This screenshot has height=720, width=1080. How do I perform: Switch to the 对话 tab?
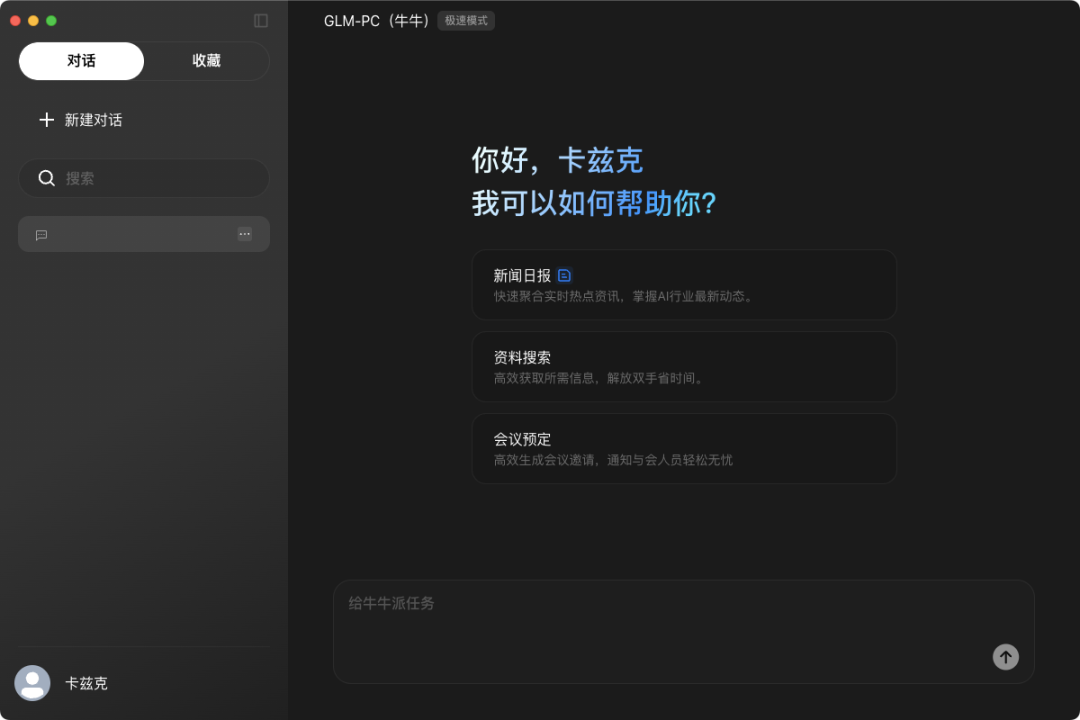(81, 61)
